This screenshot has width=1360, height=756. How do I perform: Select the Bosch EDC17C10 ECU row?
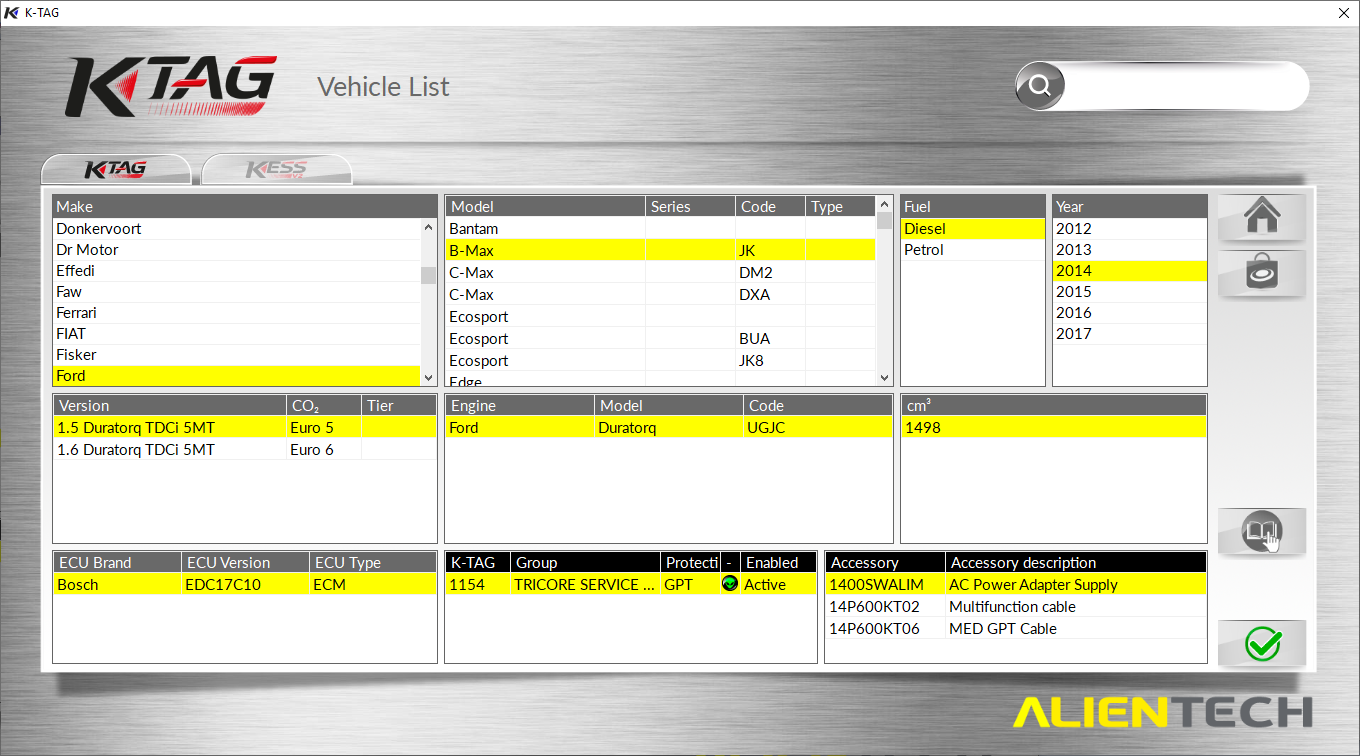coord(245,584)
